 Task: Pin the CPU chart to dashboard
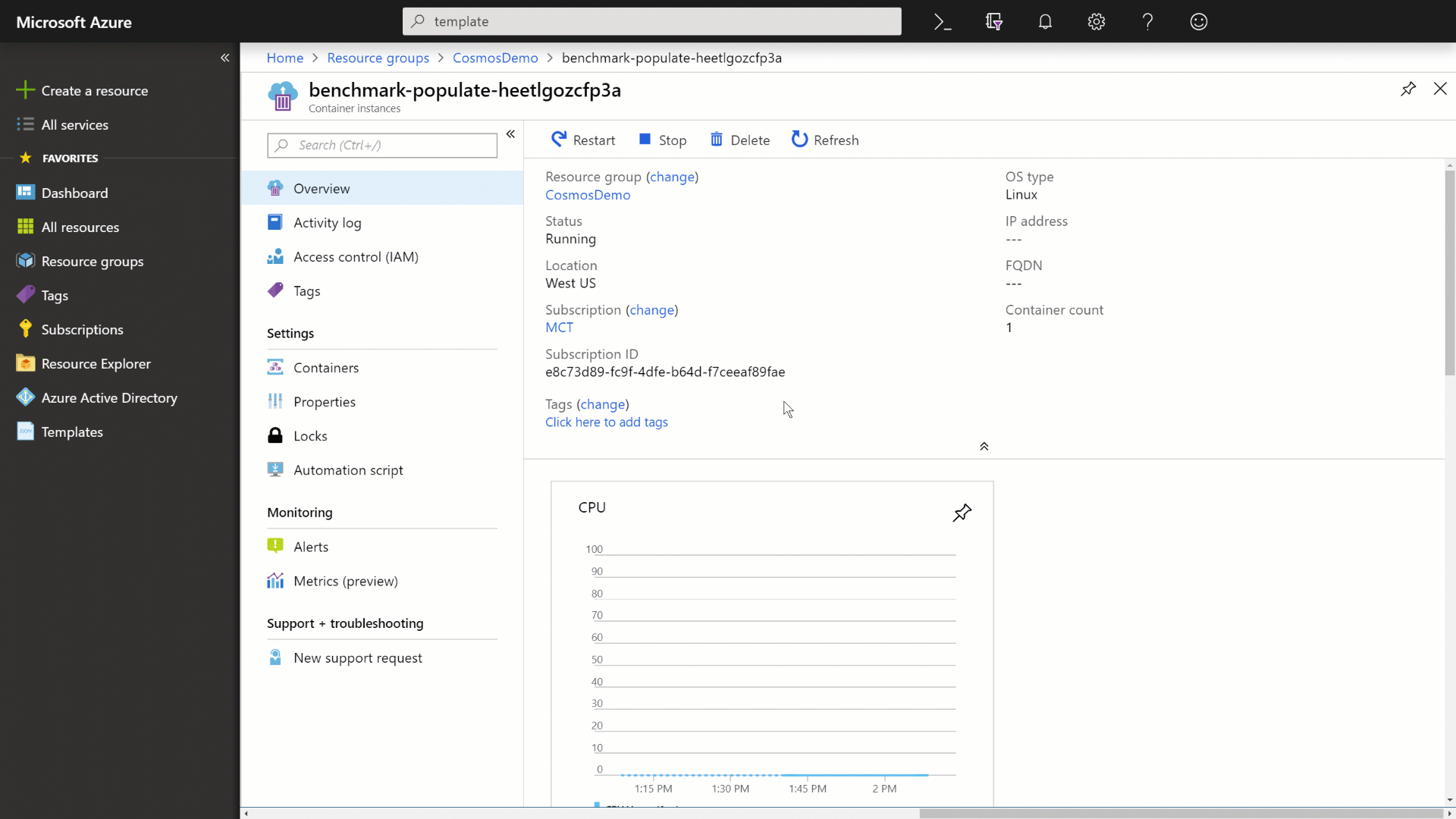tap(962, 513)
